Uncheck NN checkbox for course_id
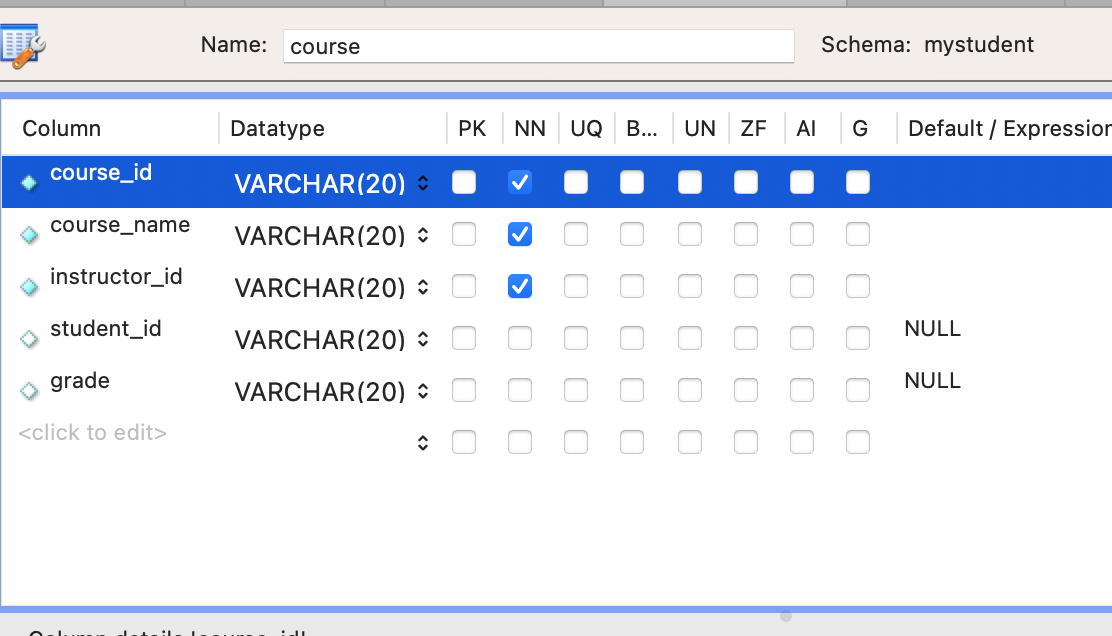Screen dimensions: 1112x636 pos(520,182)
